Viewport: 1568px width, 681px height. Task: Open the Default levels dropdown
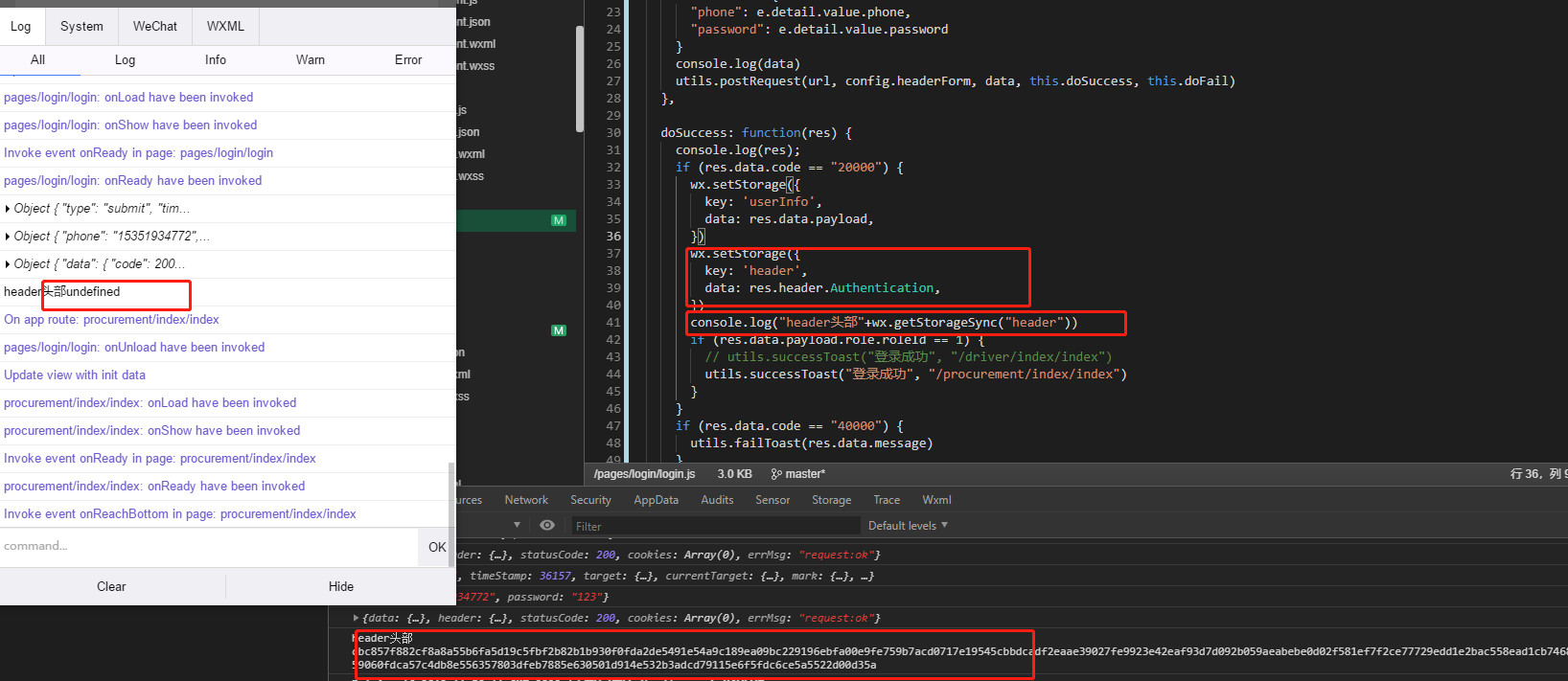908,526
